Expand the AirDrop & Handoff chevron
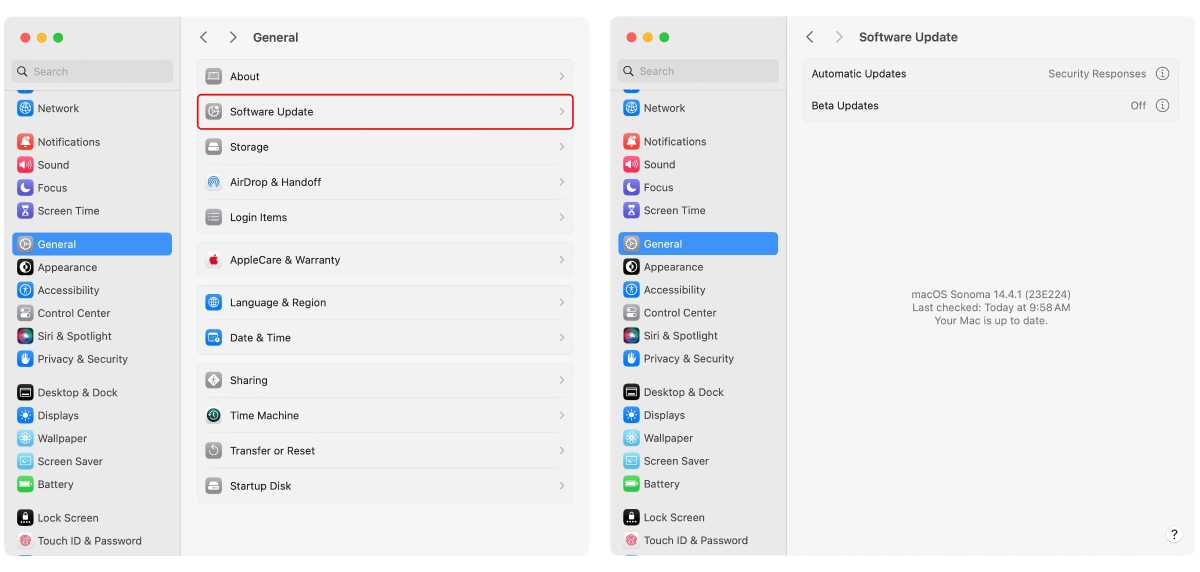 [562, 182]
